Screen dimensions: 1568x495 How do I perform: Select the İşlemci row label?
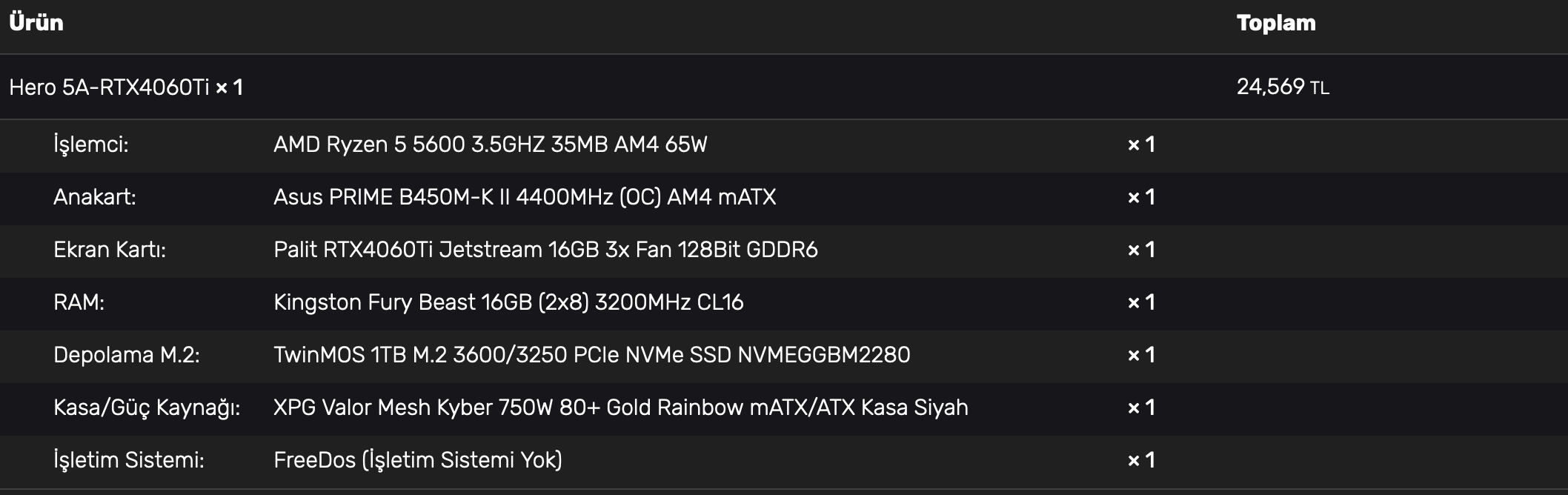(x=90, y=144)
